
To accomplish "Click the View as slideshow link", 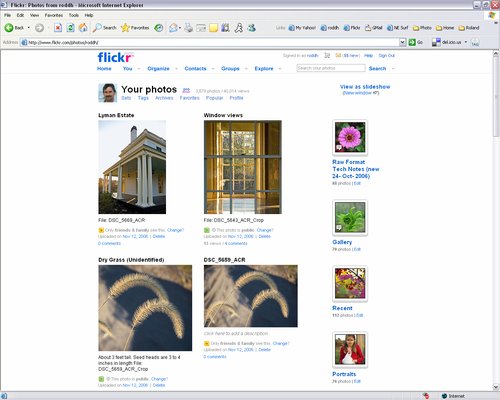I will click(365, 87).
